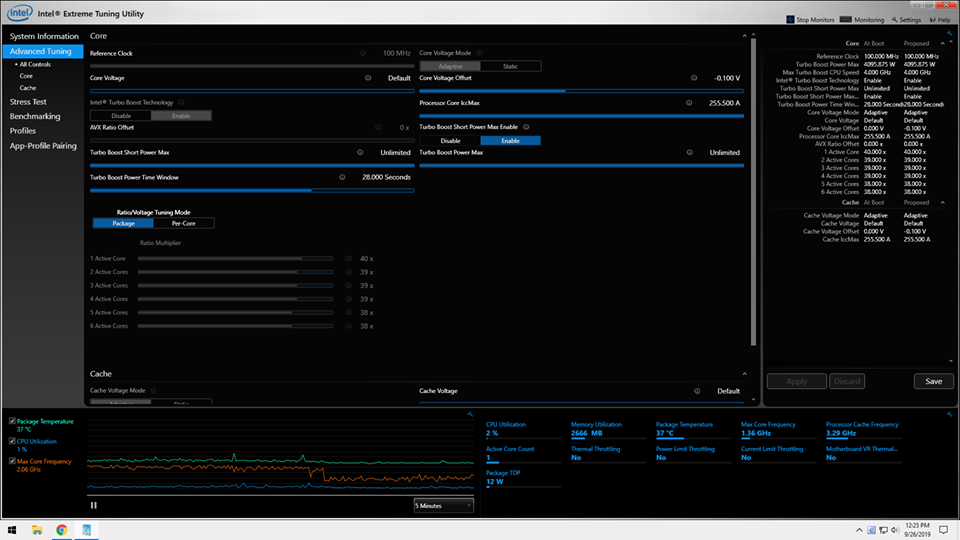Open Chrome from the taskbar
Viewport: 960px width, 540px height.
[61, 530]
